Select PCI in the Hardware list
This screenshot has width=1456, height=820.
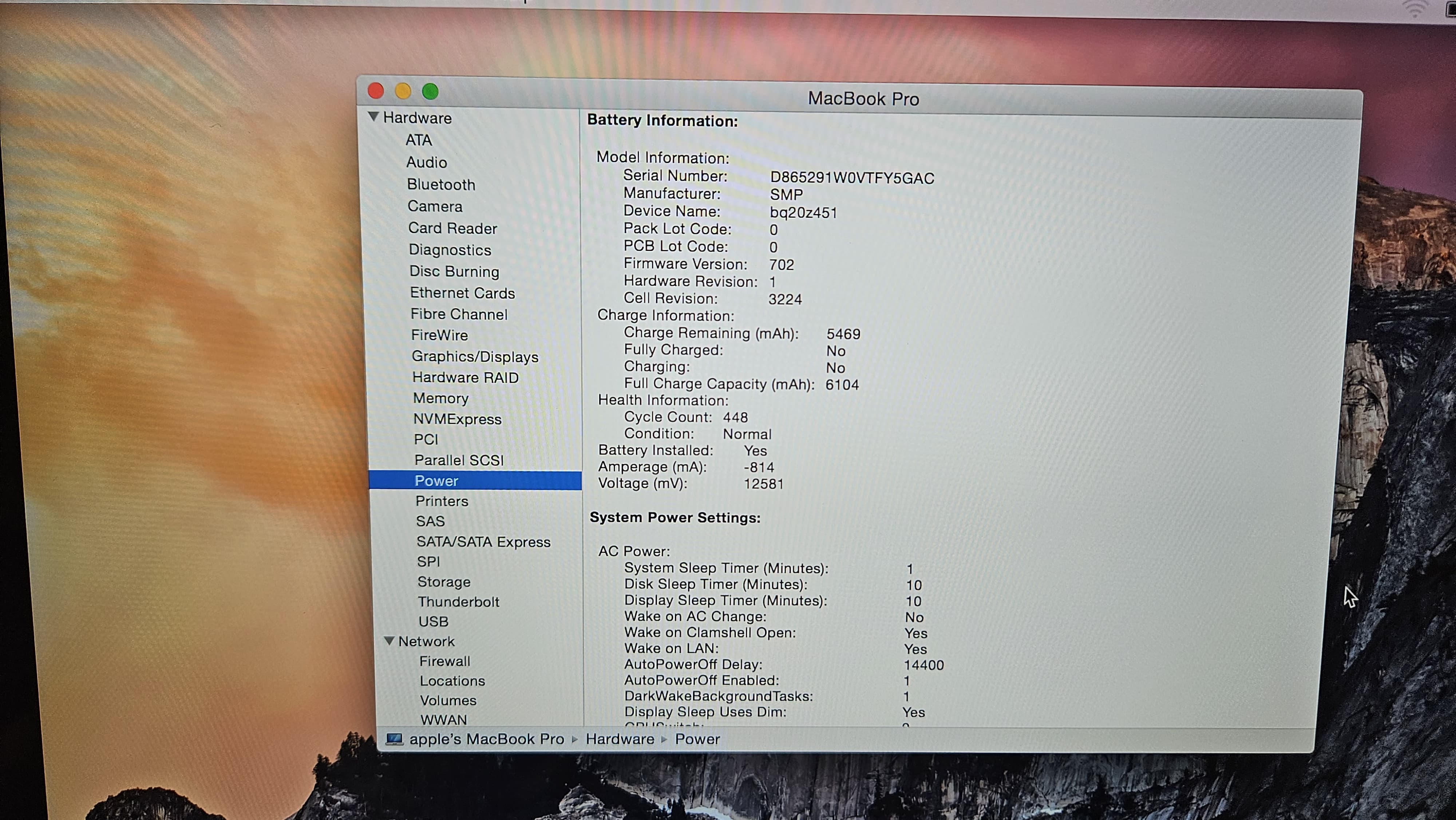point(426,439)
